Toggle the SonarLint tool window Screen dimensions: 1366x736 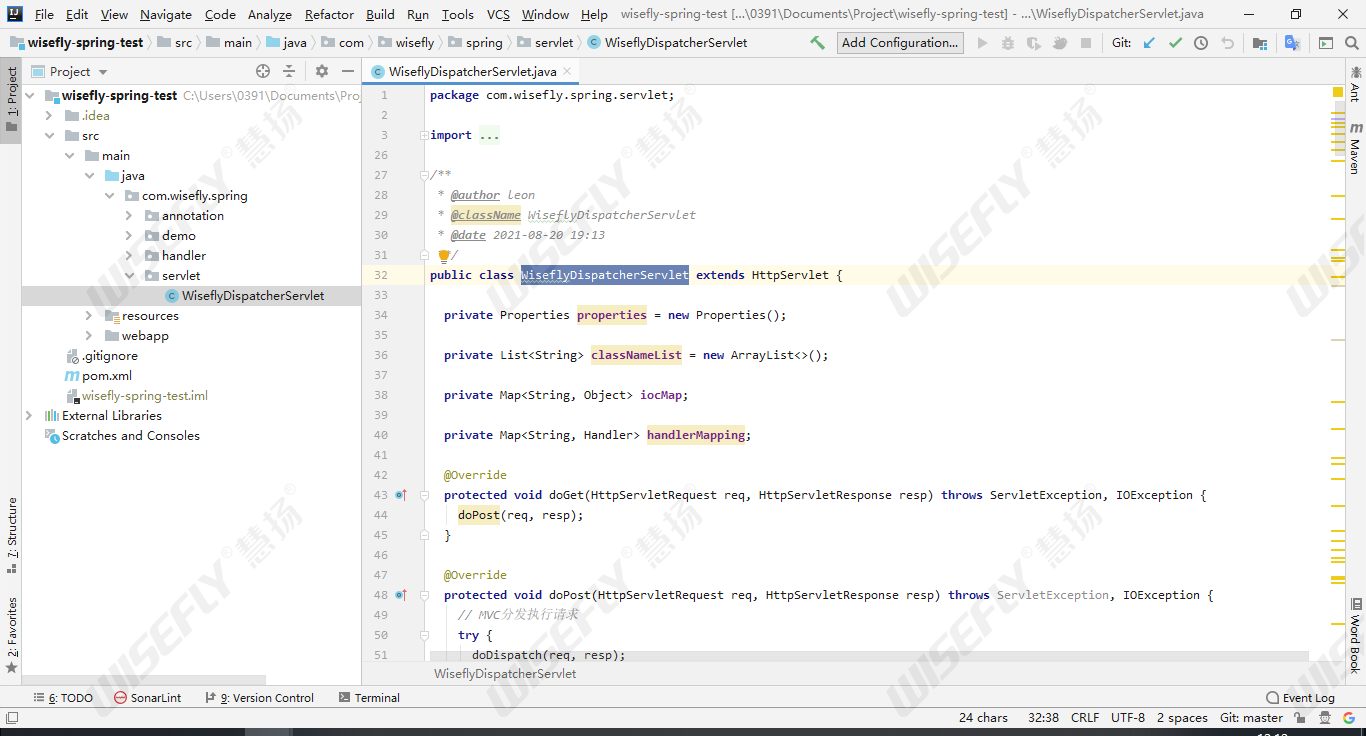click(147, 698)
